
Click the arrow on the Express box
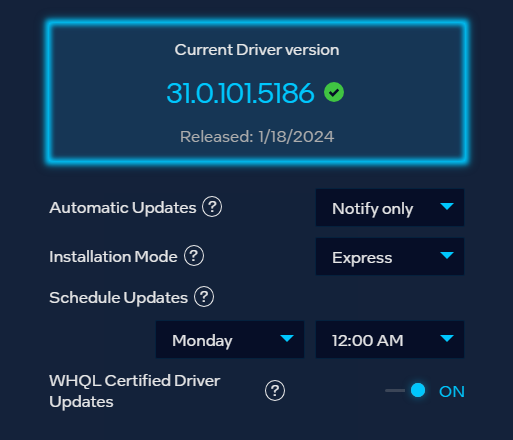coord(447,256)
